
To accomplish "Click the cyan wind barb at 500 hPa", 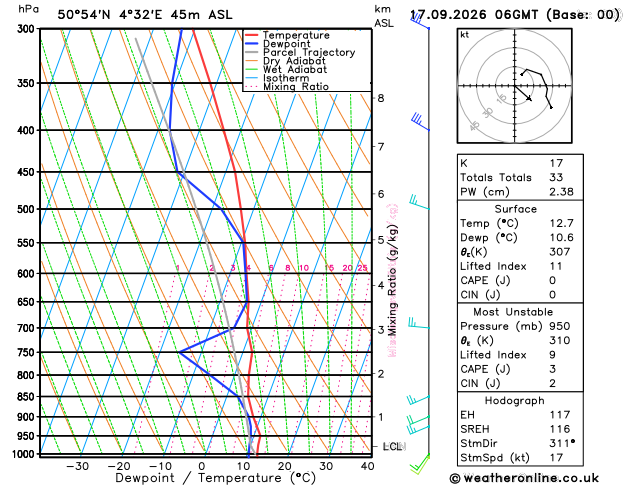I will coord(419,202).
